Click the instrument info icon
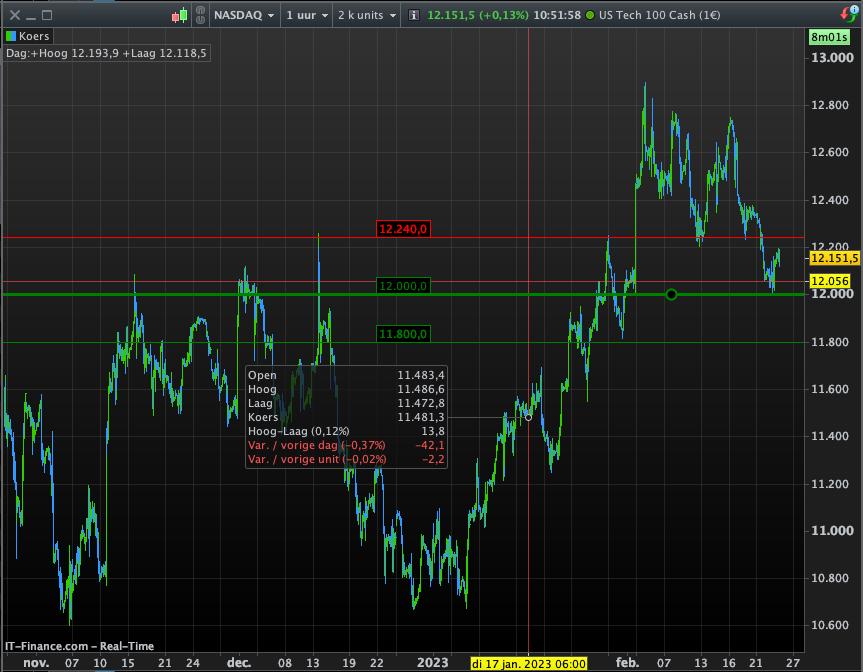The height and width of the screenshot is (672, 863). 414,15
